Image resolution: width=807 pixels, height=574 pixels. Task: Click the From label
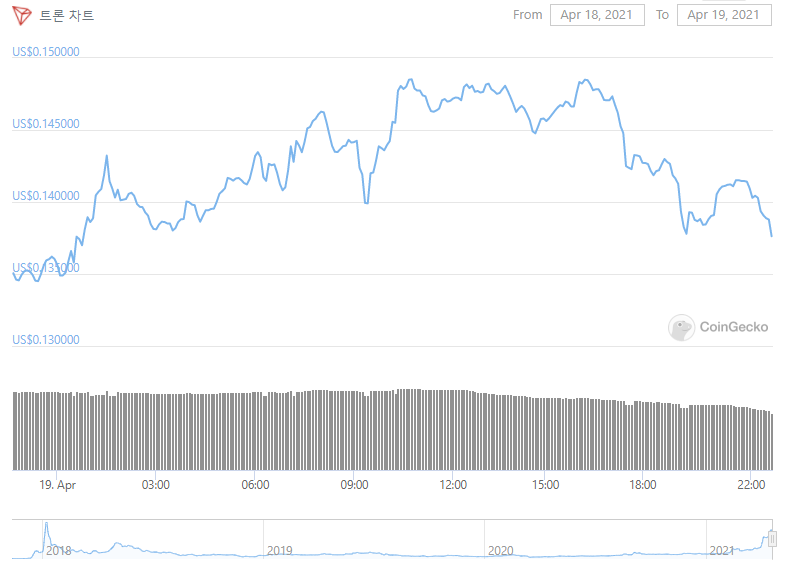click(x=528, y=15)
